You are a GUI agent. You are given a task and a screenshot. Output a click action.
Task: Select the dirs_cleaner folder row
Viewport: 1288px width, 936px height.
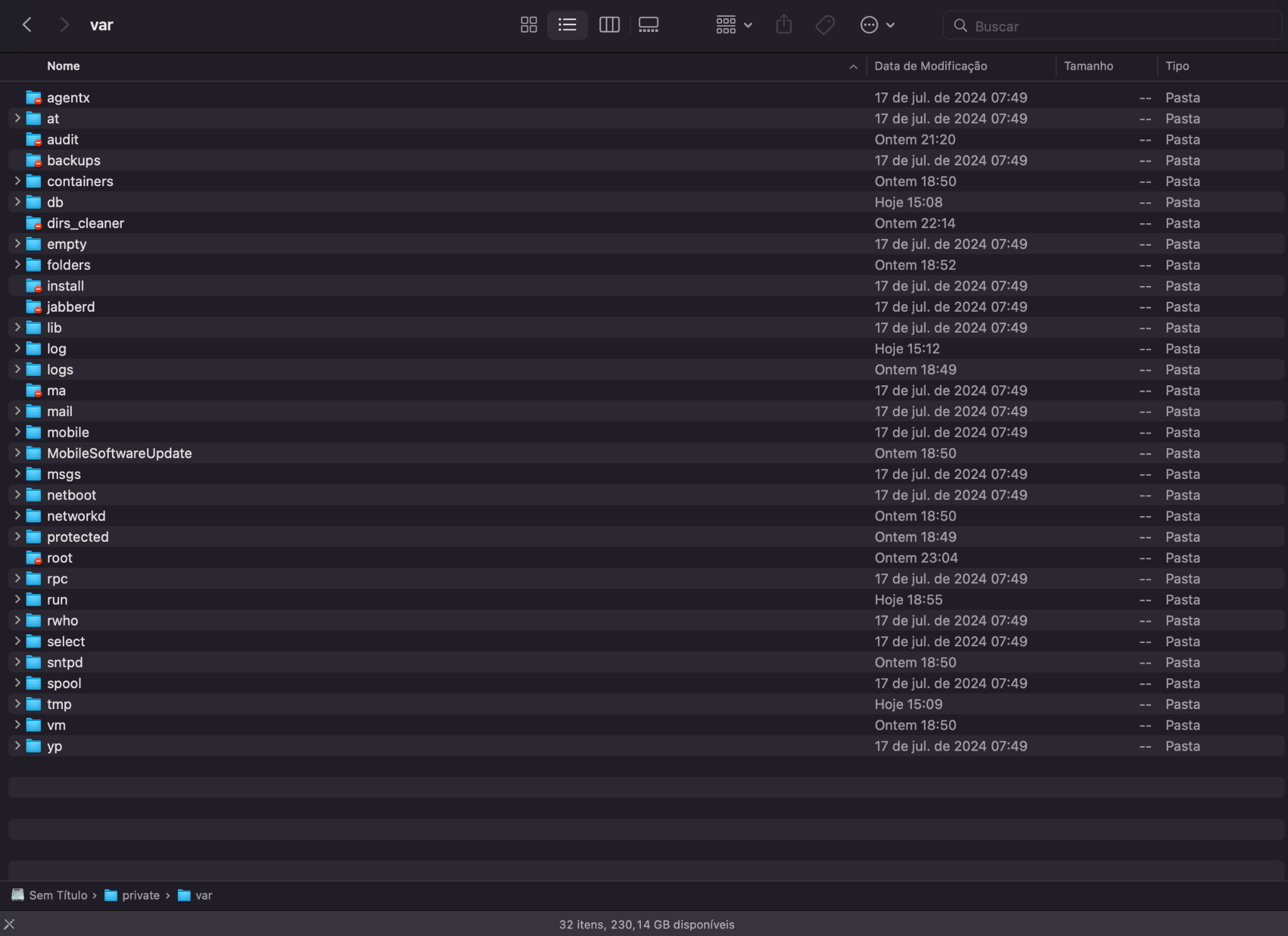[86, 223]
